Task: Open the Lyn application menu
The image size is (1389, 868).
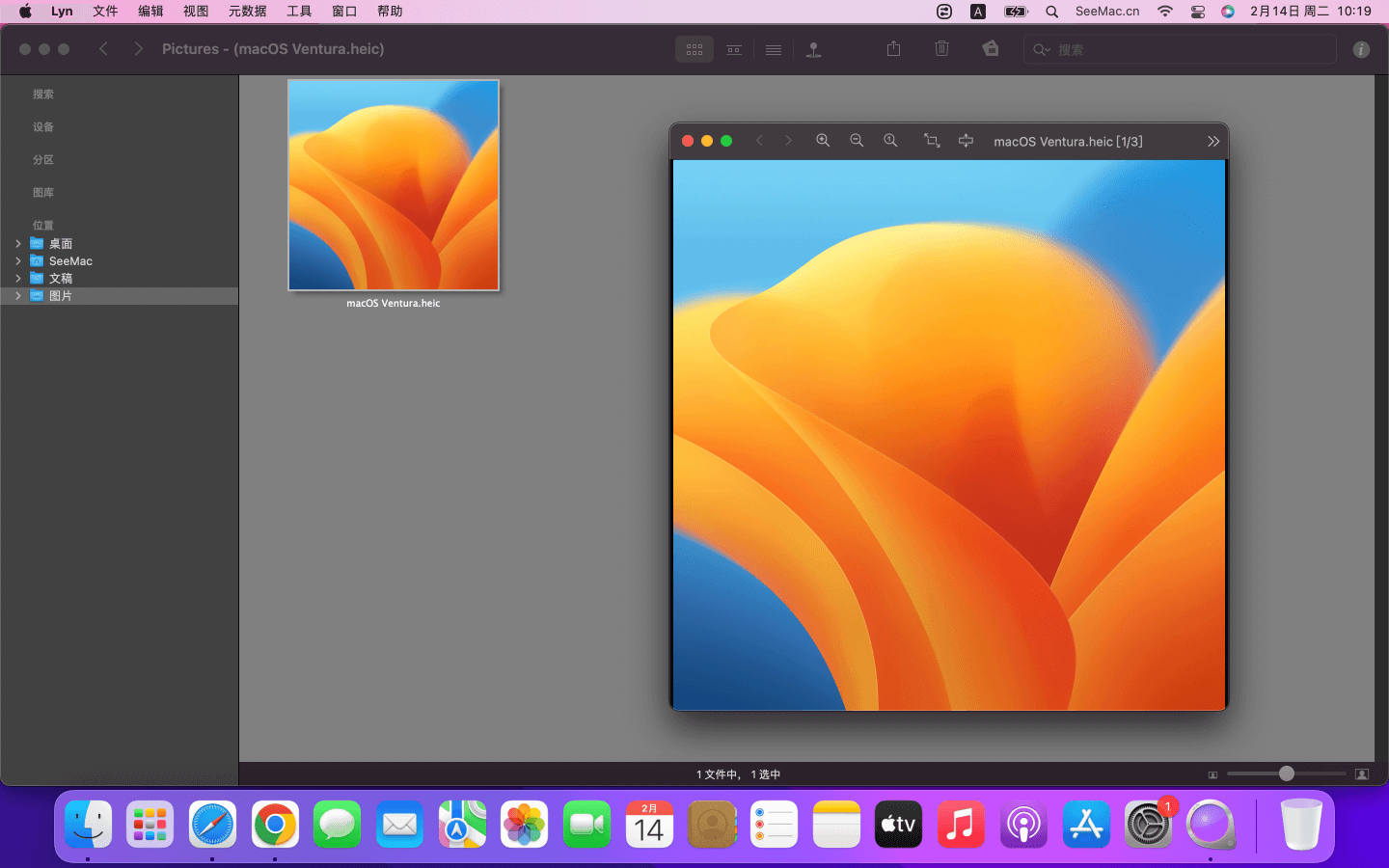Action: pyautogui.click(x=62, y=12)
